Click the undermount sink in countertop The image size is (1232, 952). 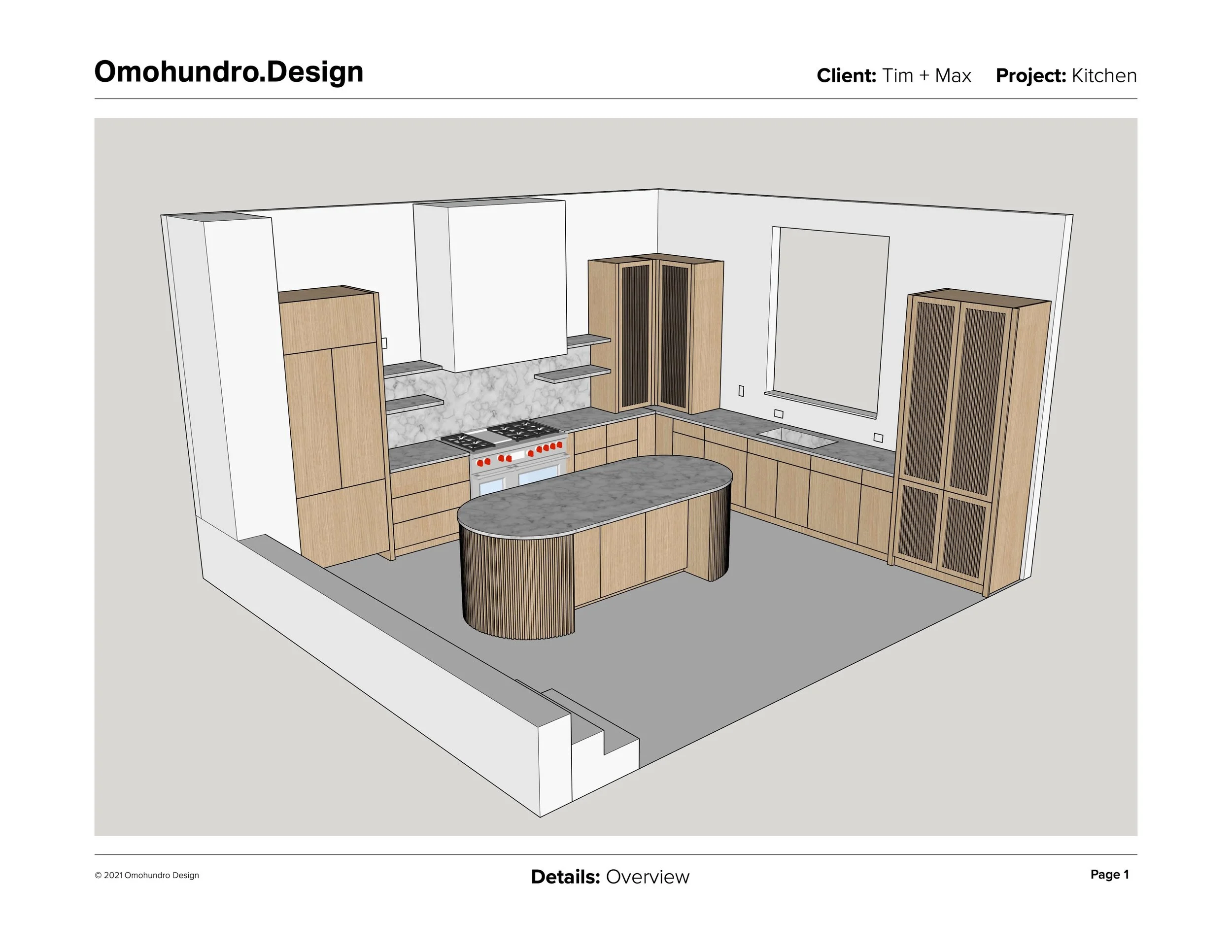coord(796,437)
